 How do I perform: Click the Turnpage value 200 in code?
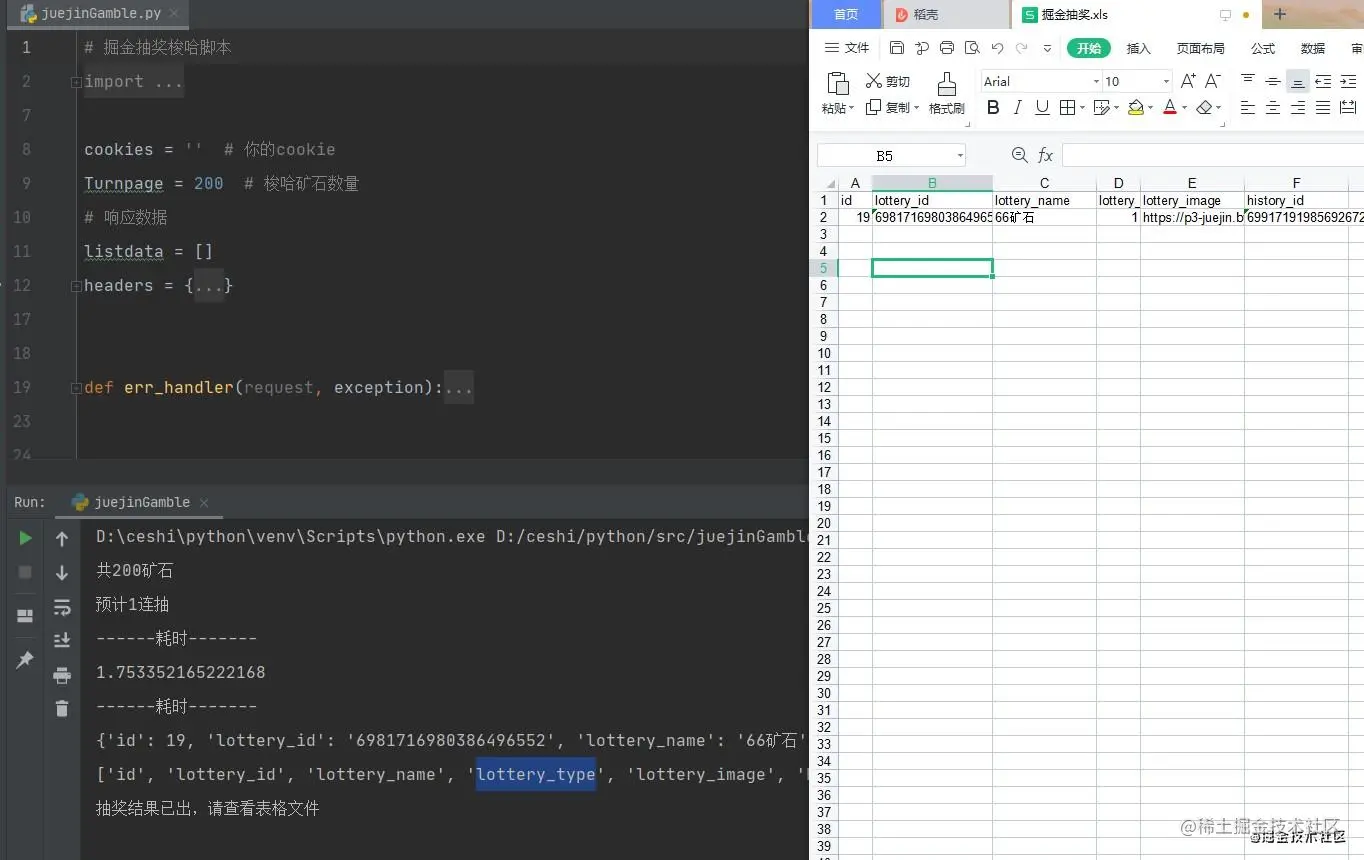pos(209,184)
